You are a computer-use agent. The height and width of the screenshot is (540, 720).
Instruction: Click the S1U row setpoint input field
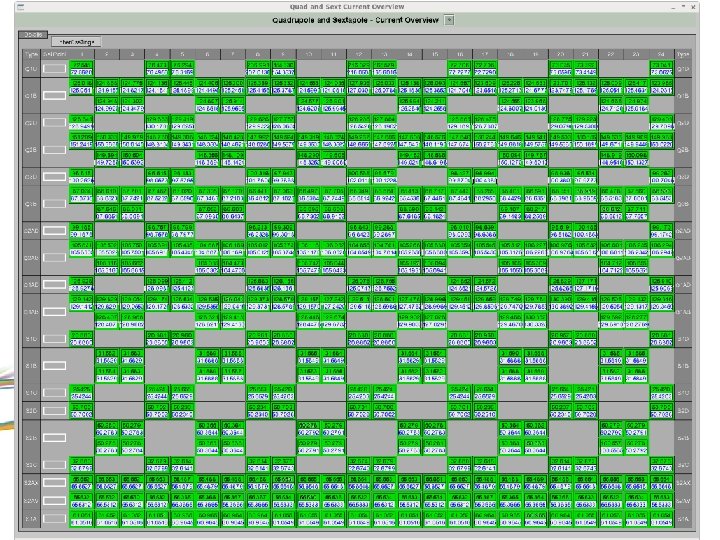55,393
